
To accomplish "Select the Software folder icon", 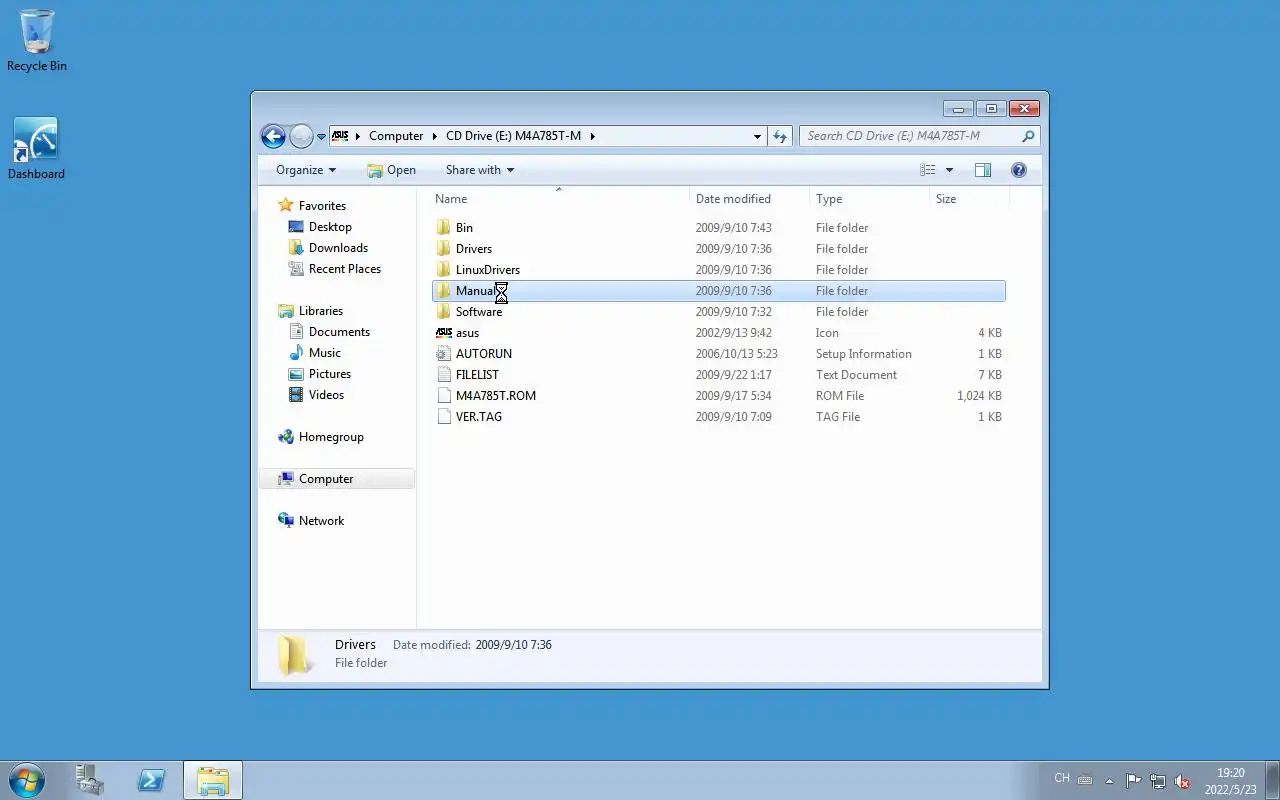I will pyautogui.click(x=444, y=312).
